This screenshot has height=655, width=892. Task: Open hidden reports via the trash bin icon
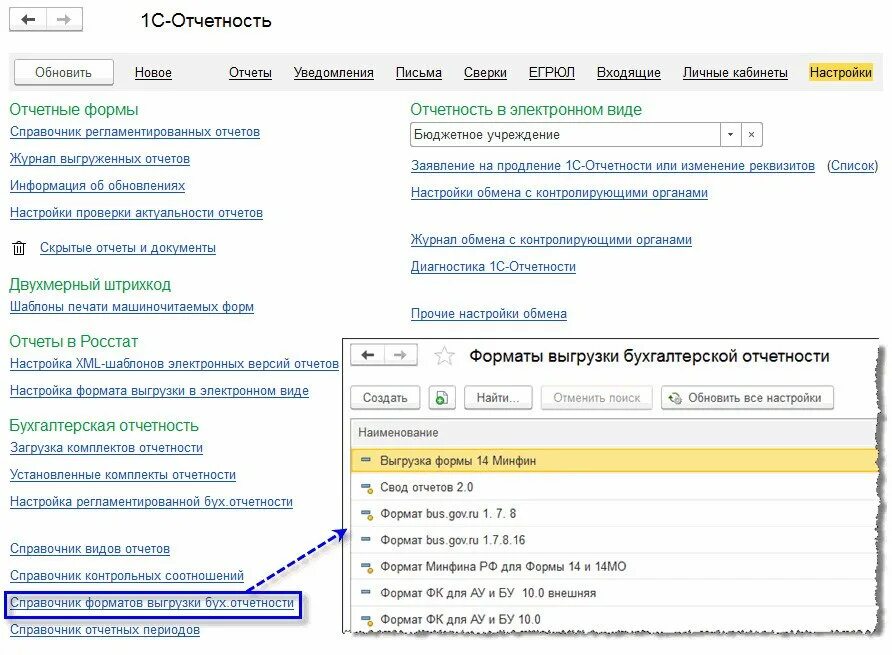coord(19,248)
